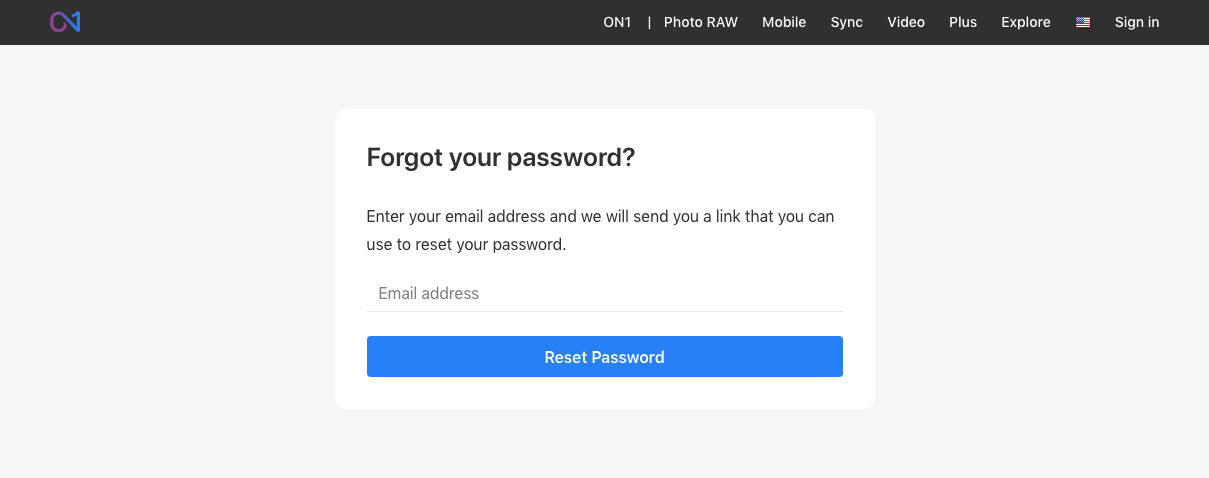
Task: Click the Sign in link
Action: pyautogui.click(x=1137, y=22)
